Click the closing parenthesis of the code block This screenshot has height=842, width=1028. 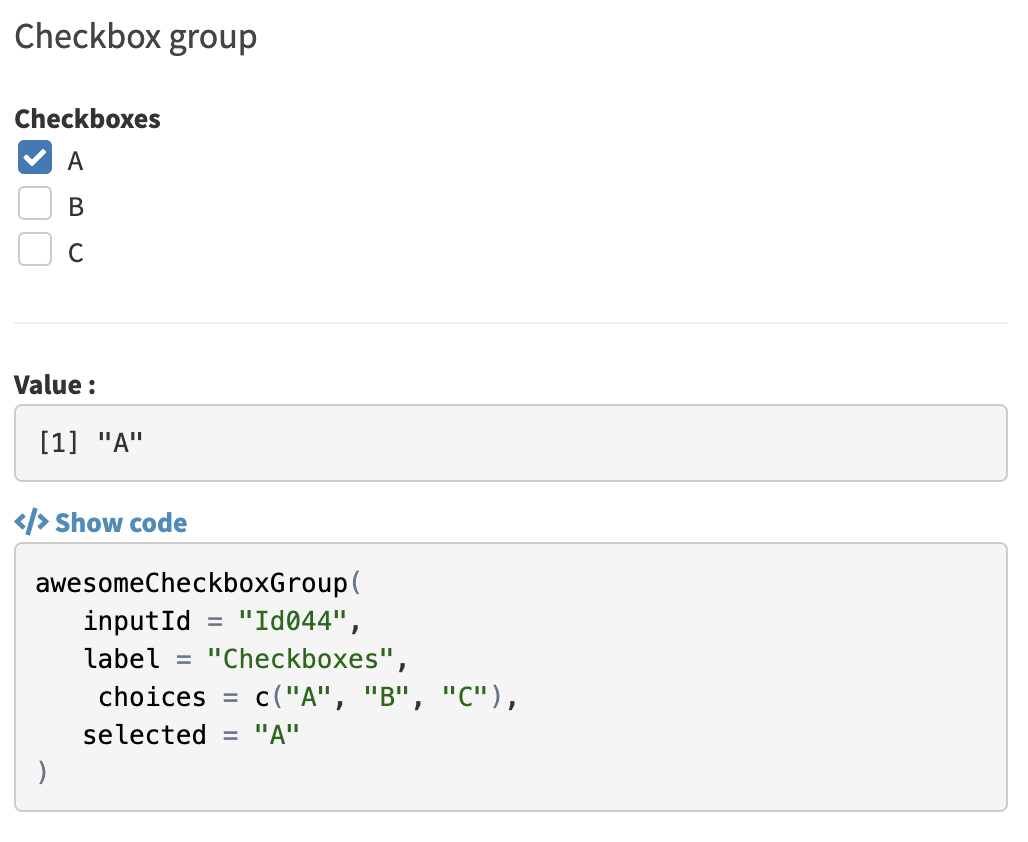point(42,771)
